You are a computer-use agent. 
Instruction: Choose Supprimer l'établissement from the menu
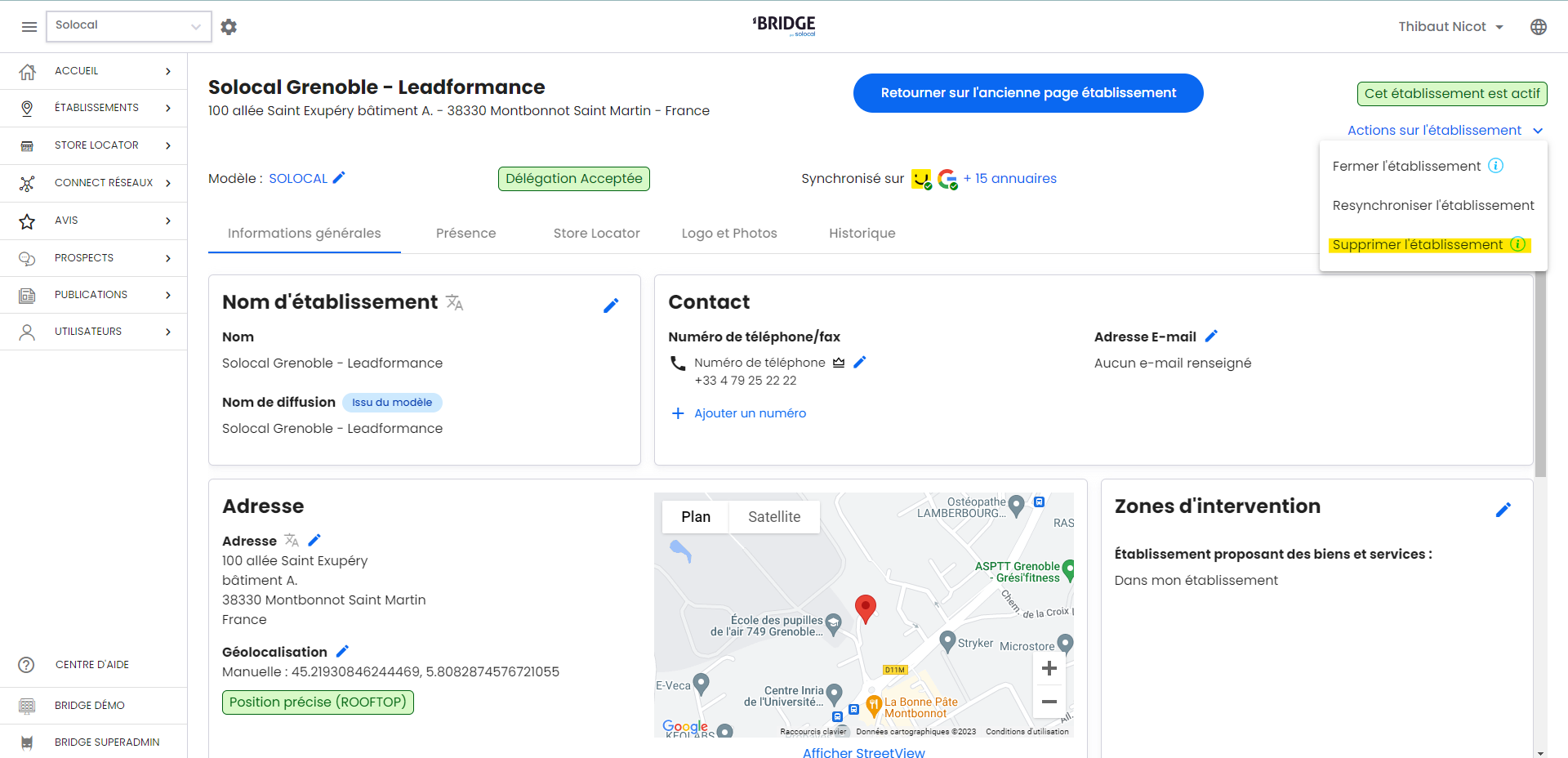(x=1417, y=245)
